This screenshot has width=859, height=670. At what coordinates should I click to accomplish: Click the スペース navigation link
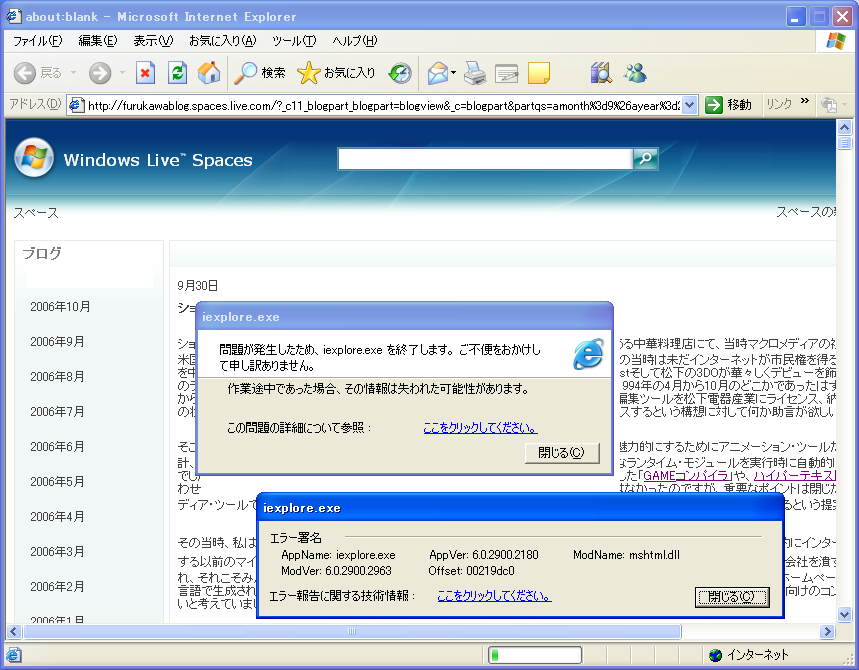point(36,213)
